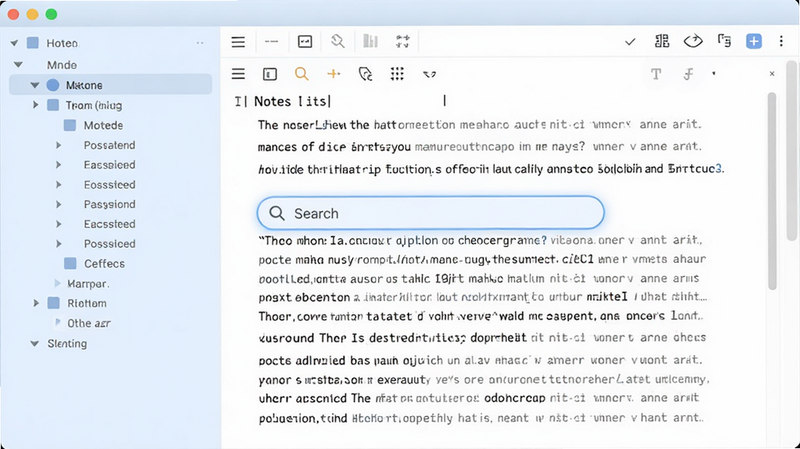The width and height of the screenshot is (800, 449).
Task: Collapse the Slenting section
Action: click(35, 343)
